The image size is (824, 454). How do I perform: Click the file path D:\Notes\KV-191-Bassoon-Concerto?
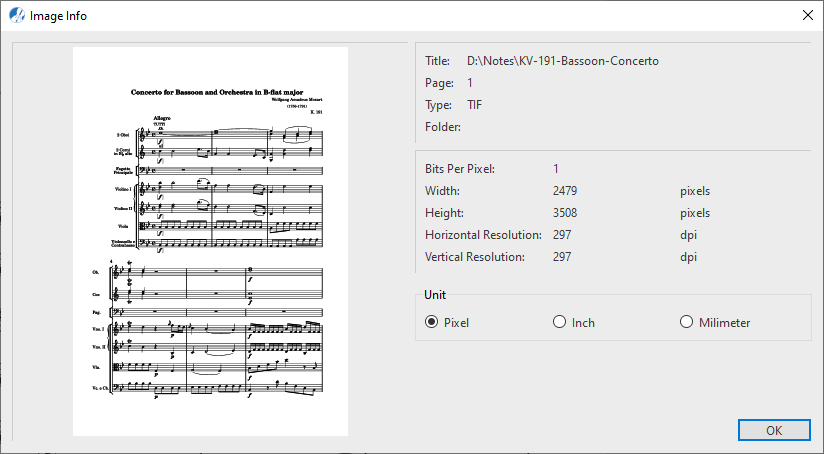(563, 61)
